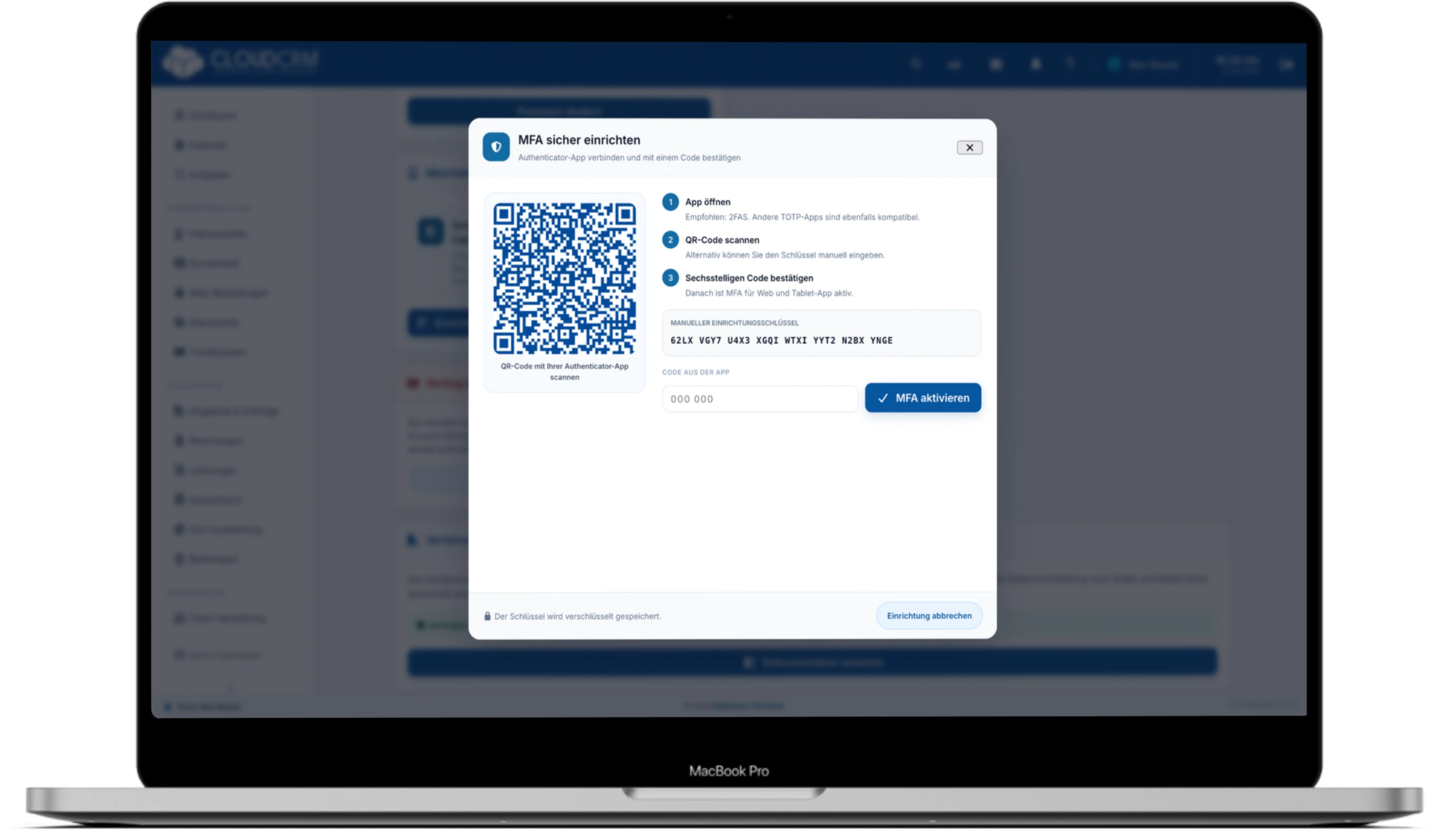
Task: Click the MFA aktivieren button
Action: (923, 398)
